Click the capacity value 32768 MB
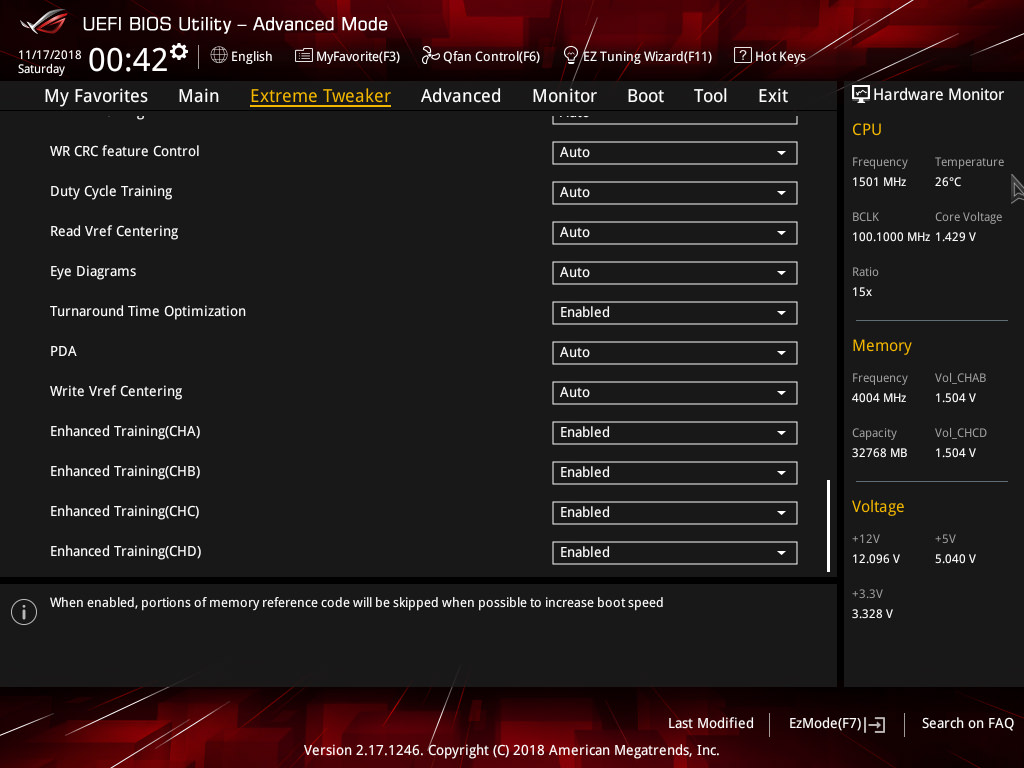 (880, 453)
